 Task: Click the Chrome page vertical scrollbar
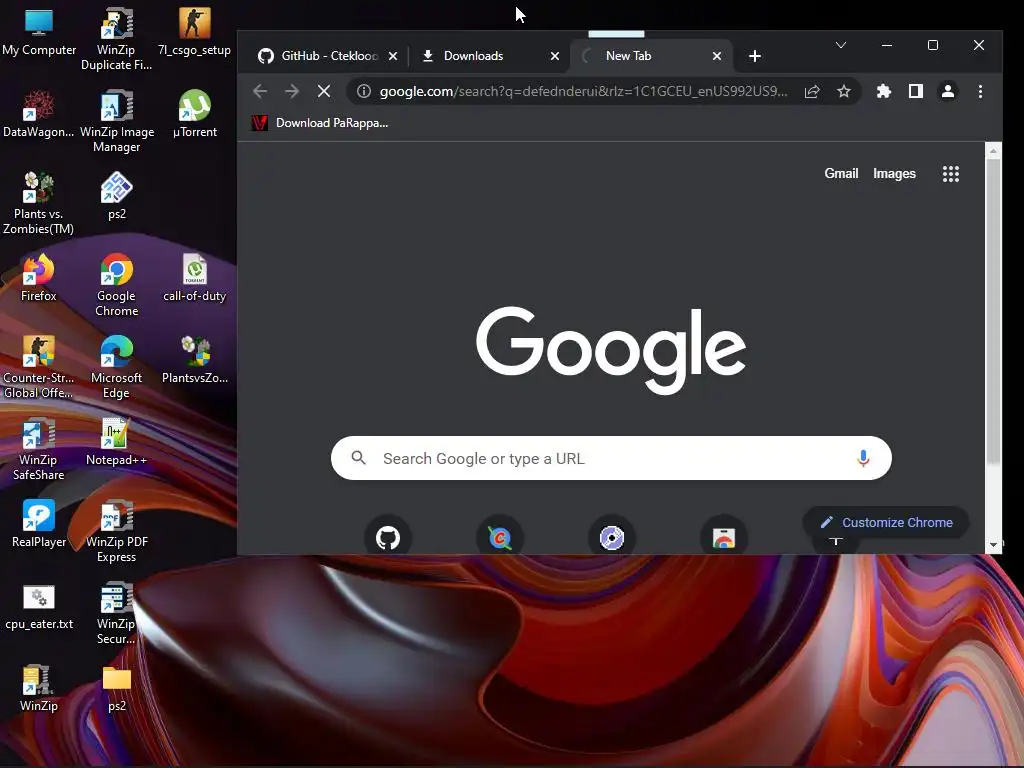click(x=993, y=310)
